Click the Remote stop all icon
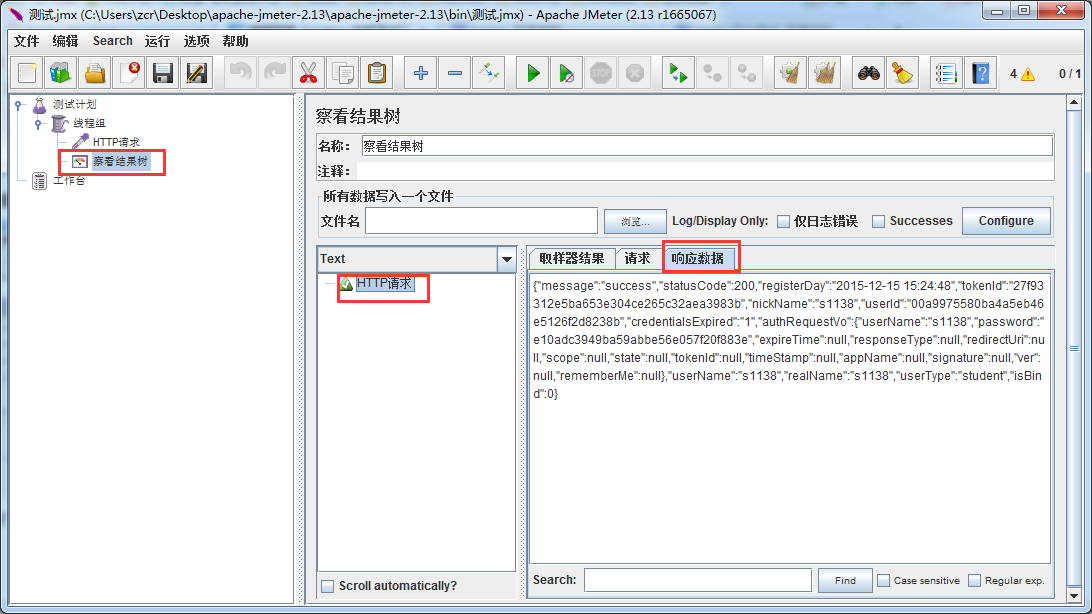 click(712, 73)
